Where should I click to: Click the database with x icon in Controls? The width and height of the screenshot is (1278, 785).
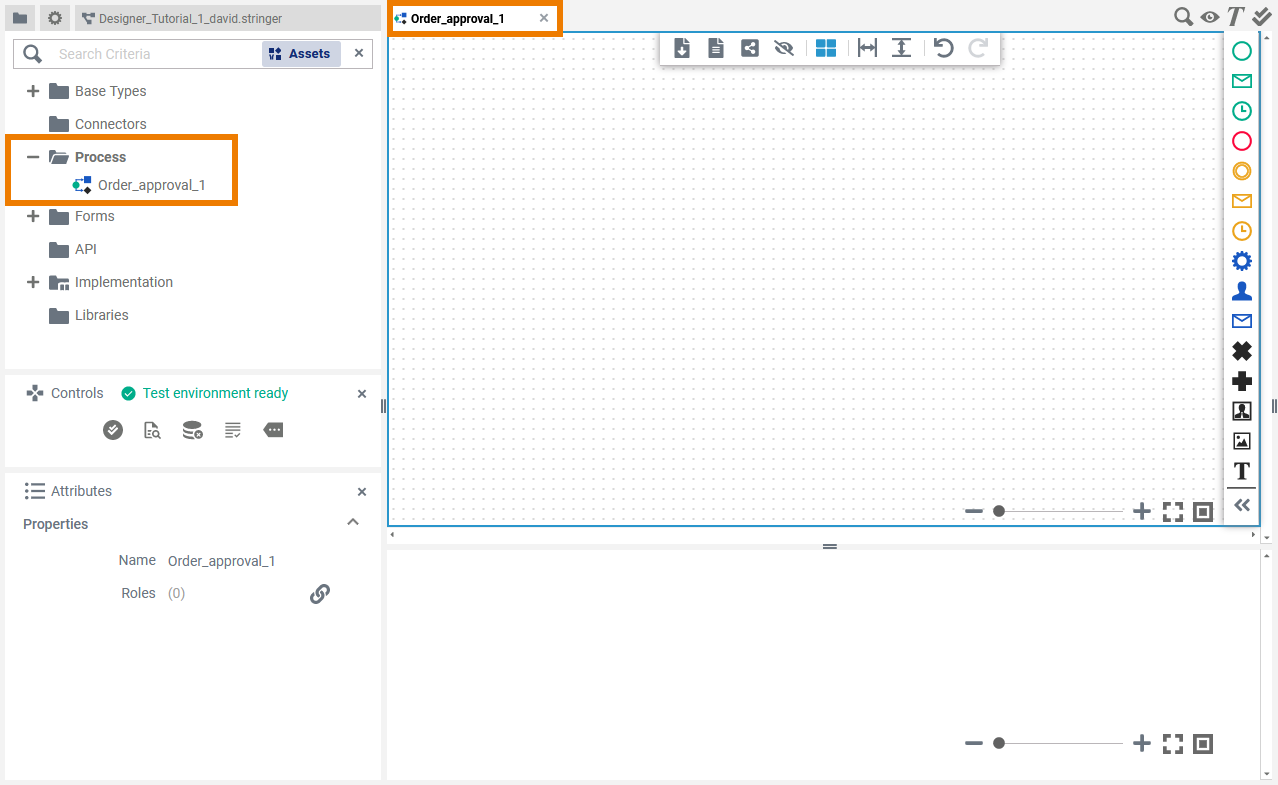[x=193, y=430]
